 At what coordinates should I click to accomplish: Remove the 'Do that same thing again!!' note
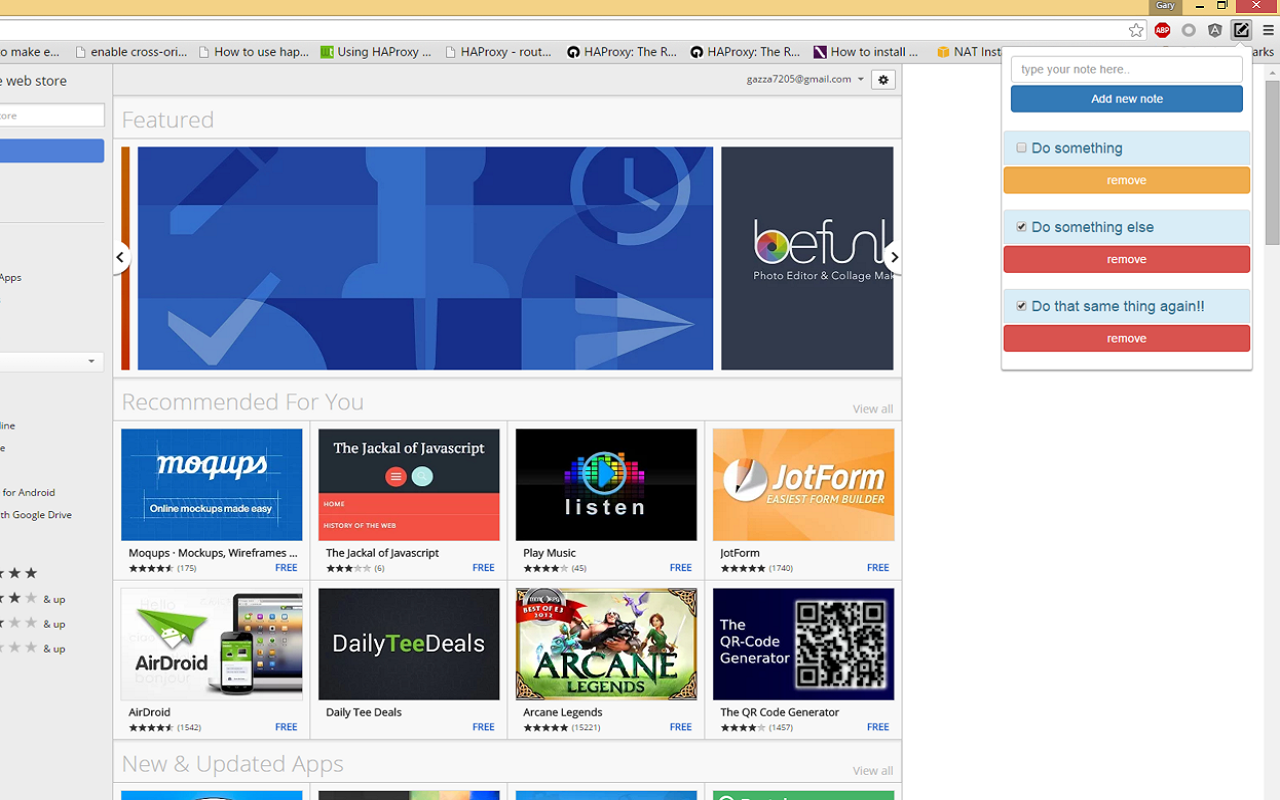point(1127,338)
